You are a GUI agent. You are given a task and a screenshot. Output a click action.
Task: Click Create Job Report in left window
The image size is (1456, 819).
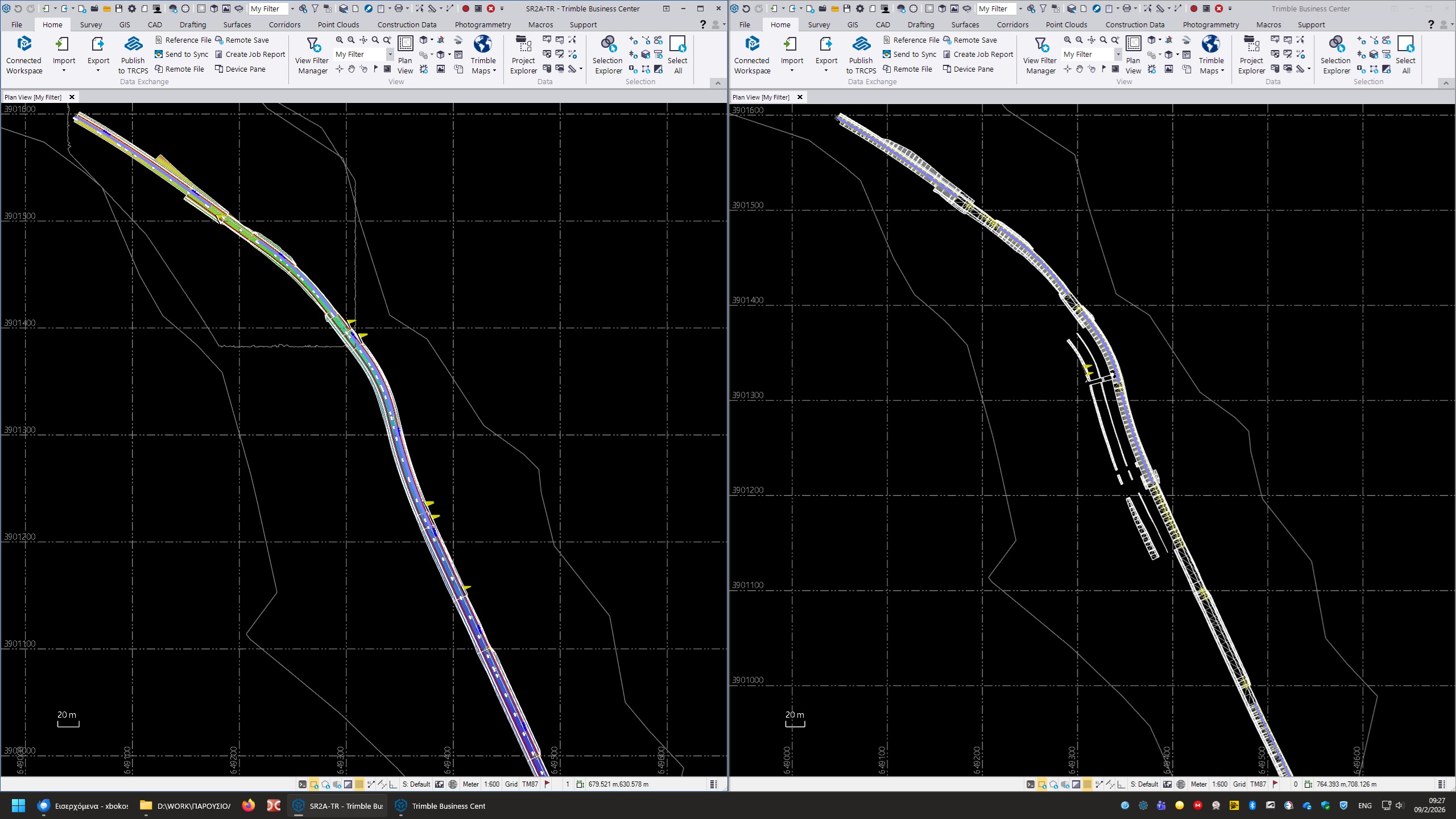(x=250, y=55)
